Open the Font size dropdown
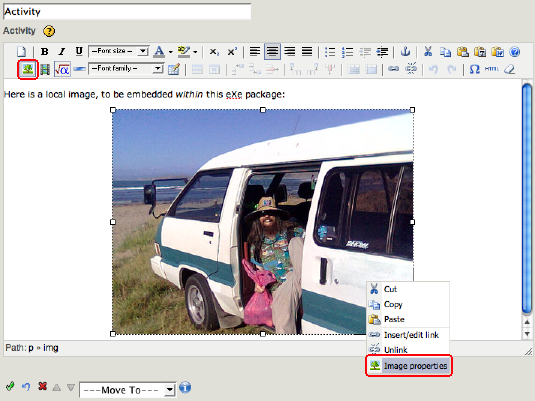 118,51
